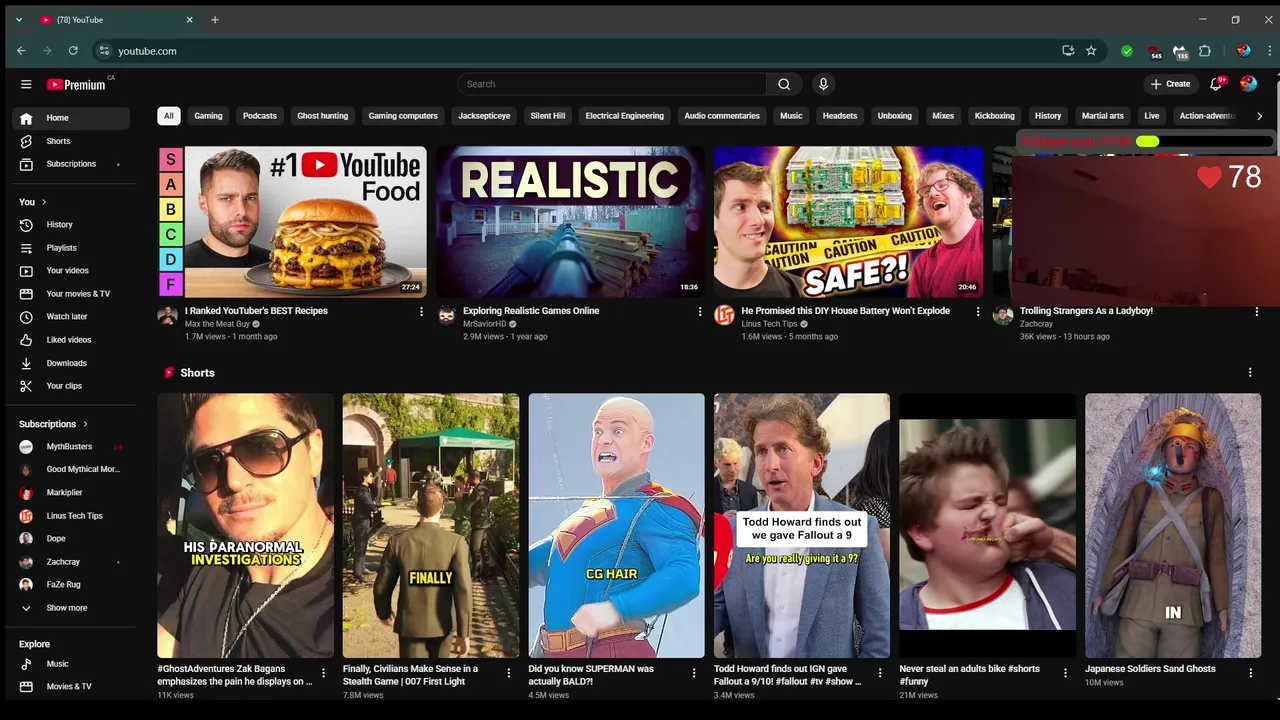Screen dimensions: 1280x720
Task: Open Shorts in the sidebar
Action: point(71,141)
